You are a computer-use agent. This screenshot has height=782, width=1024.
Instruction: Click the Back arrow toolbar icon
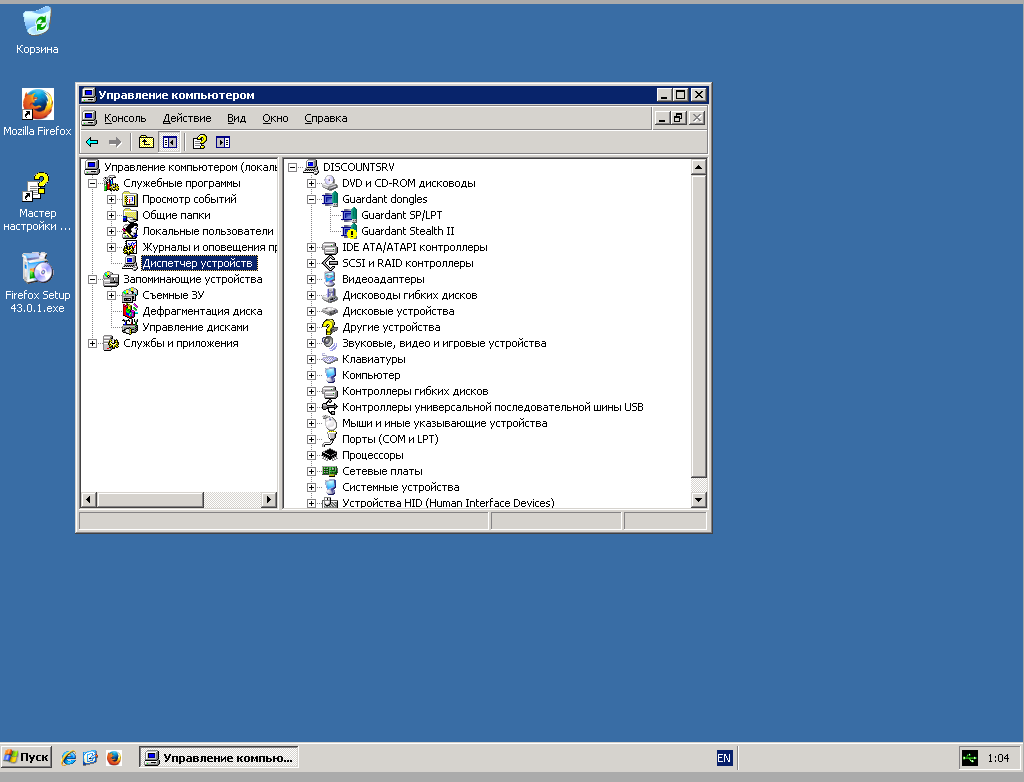(x=92, y=142)
